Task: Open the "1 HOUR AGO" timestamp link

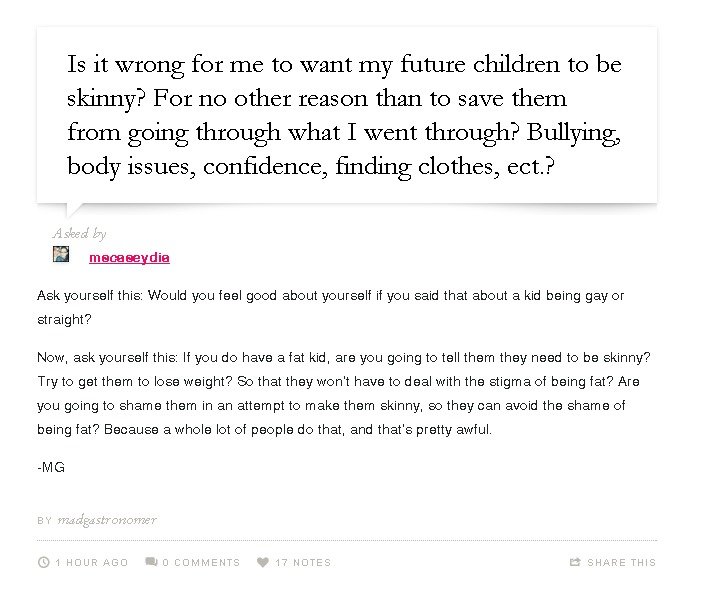Action: pyautogui.click(x=92, y=563)
